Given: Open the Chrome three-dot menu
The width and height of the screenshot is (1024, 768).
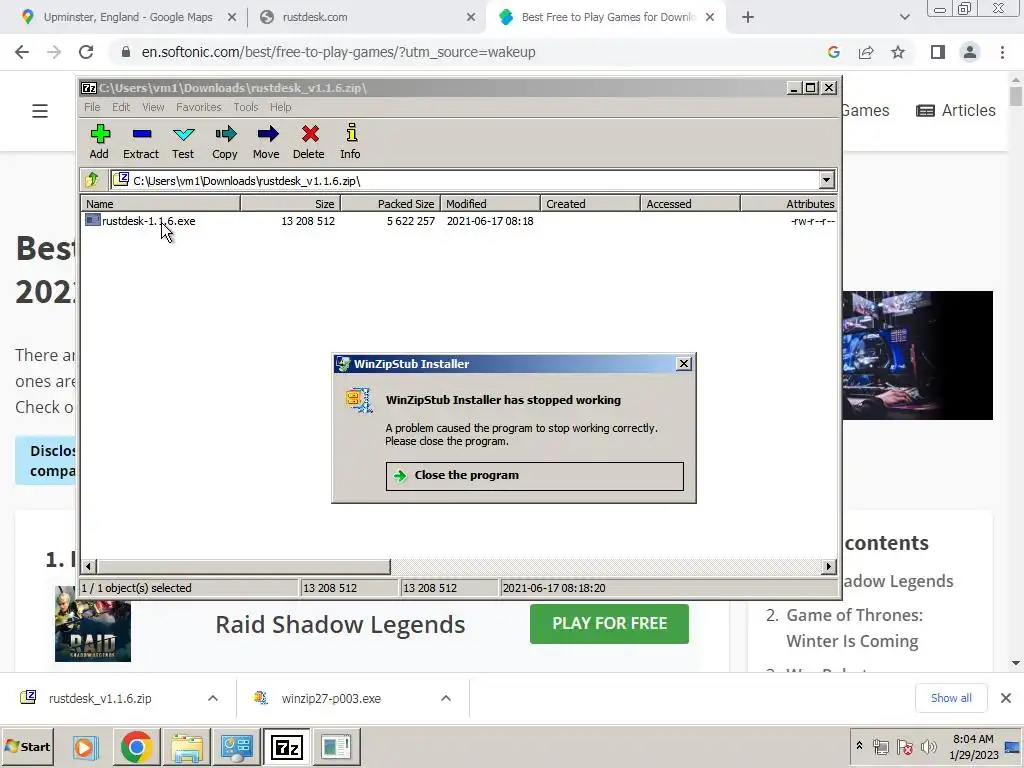Looking at the screenshot, I should pyautogui.click(x=1002, y=52).
